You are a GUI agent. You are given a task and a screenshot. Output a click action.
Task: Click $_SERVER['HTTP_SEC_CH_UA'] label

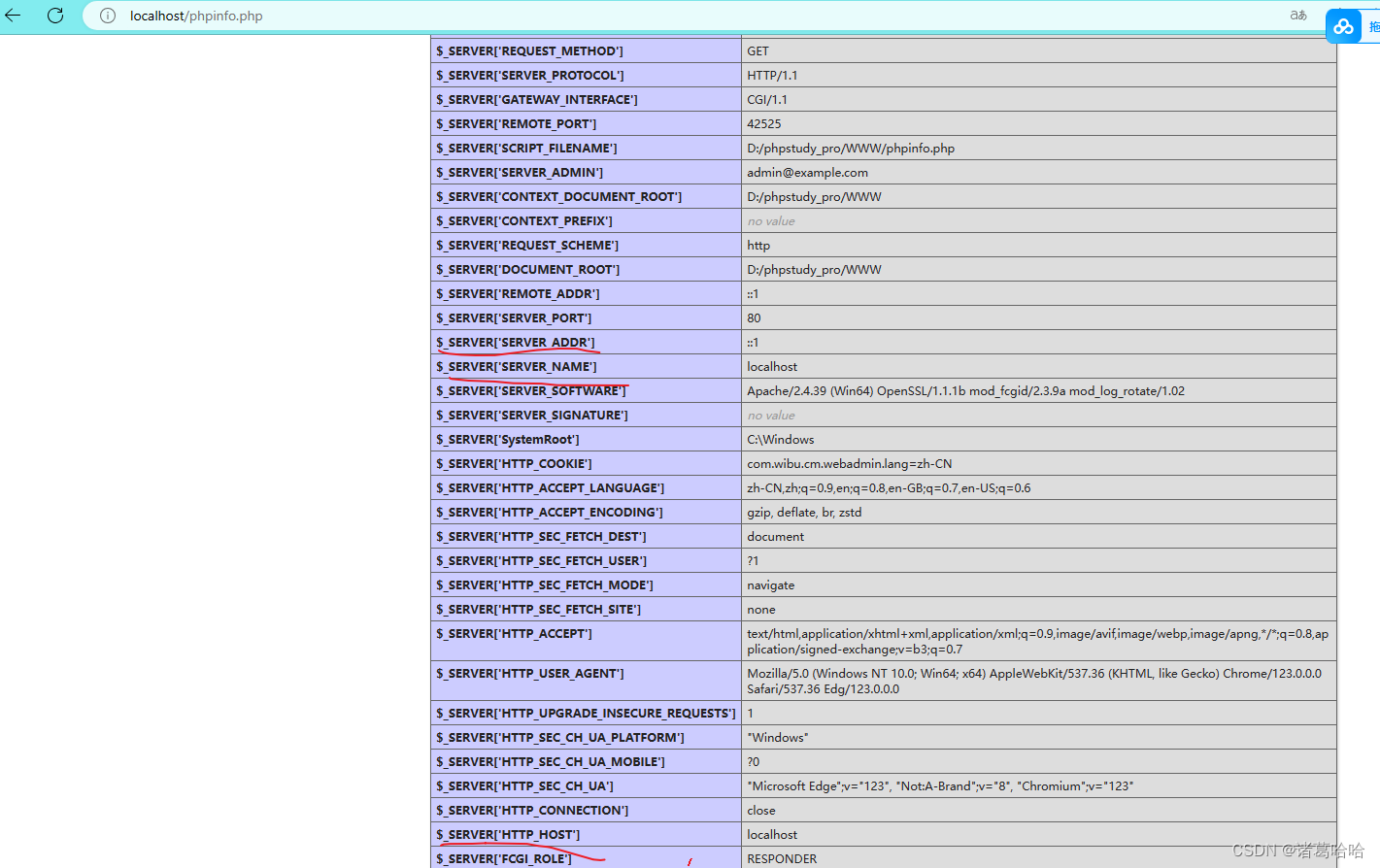point(524,785)
